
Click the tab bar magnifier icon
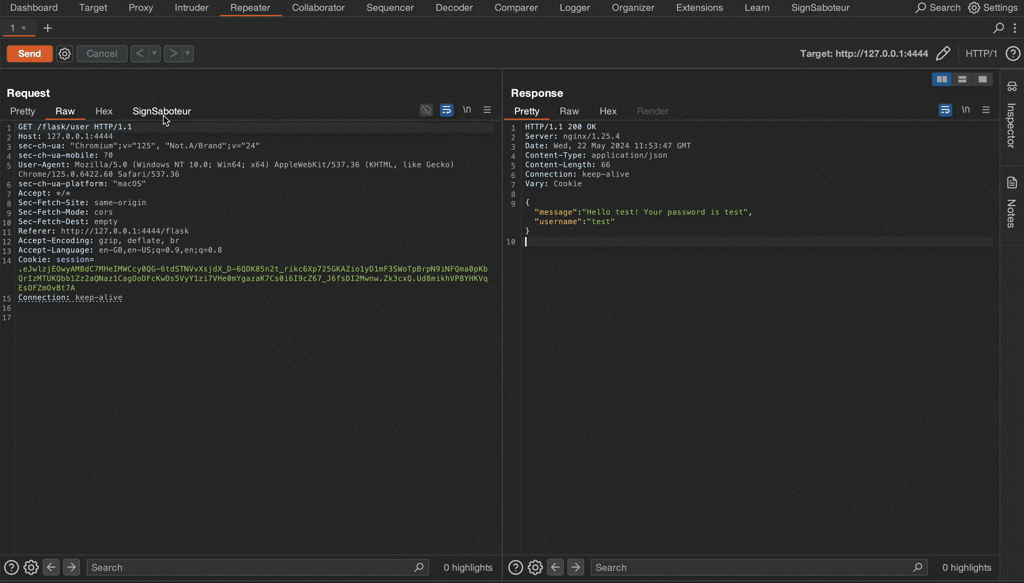(x=999, y=28)
